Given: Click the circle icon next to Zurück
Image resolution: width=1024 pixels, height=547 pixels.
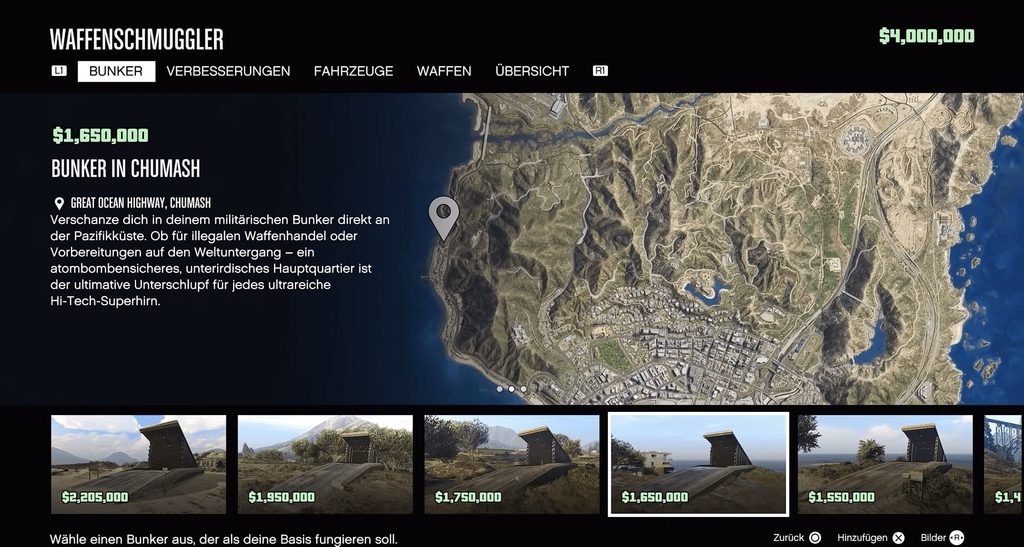Looking at the screenshot, I should pyautogui.click(x=815, y=538).
